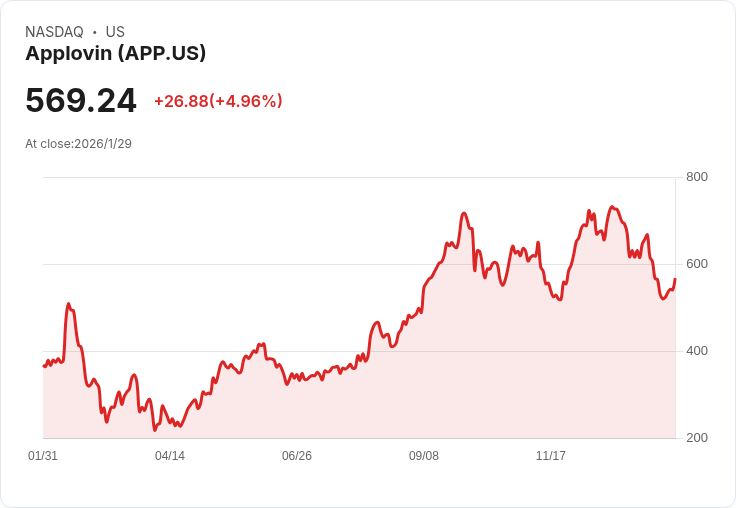Click the February price spike peak on chart
Screen dimensions: 736x508
(69, 304)
